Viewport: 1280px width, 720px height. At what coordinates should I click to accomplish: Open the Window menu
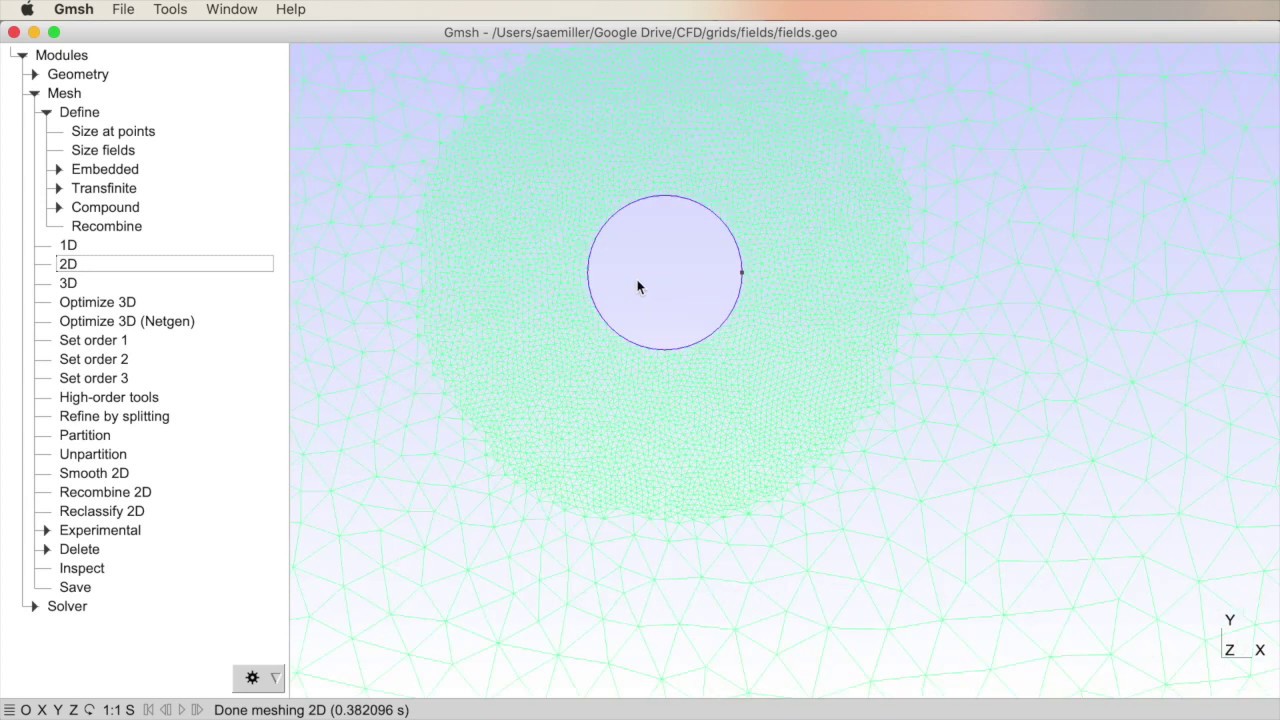[231, 9]
